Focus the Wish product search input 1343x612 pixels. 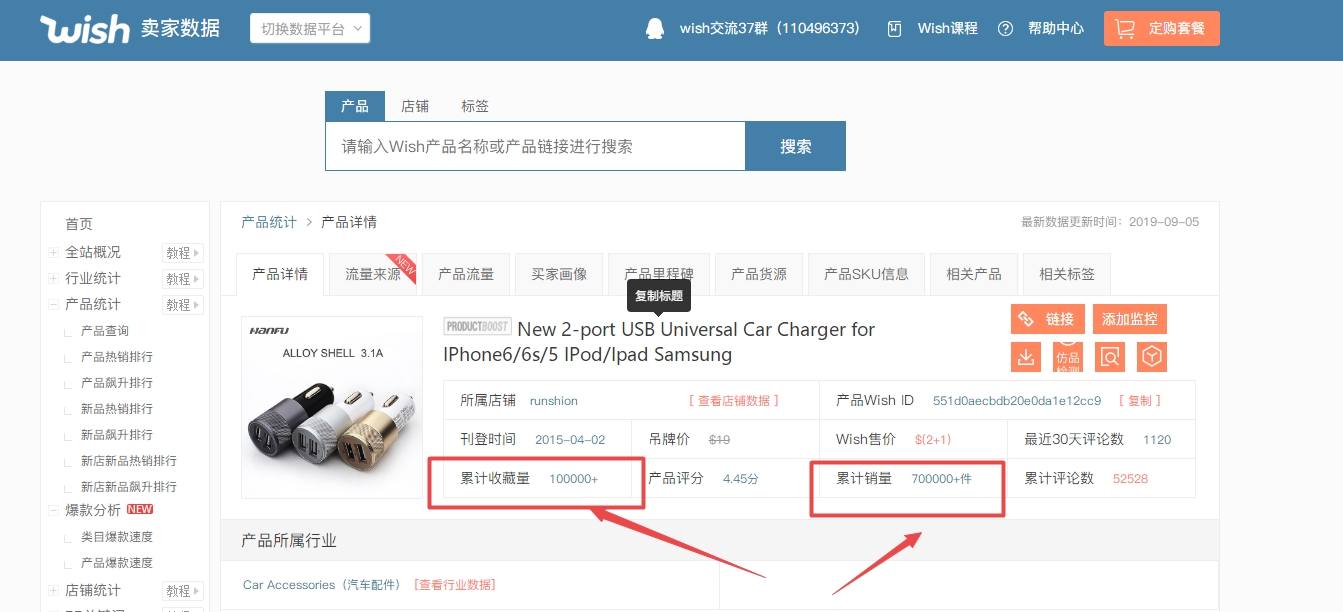pyautogui.click(x=535, y=146)
